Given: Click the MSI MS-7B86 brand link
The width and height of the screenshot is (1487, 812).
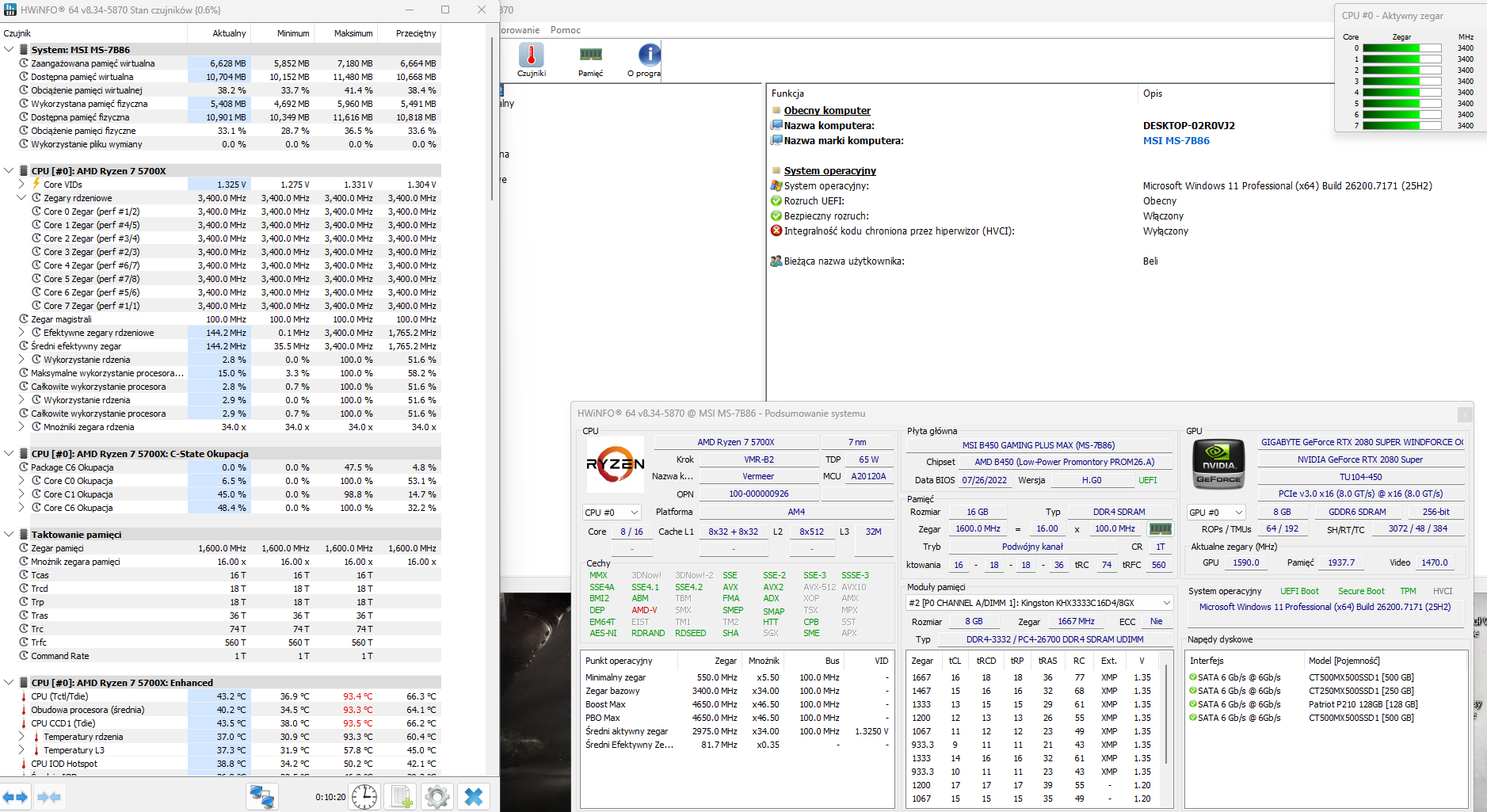Looking at the screenshot, I should click(1176, 141).
